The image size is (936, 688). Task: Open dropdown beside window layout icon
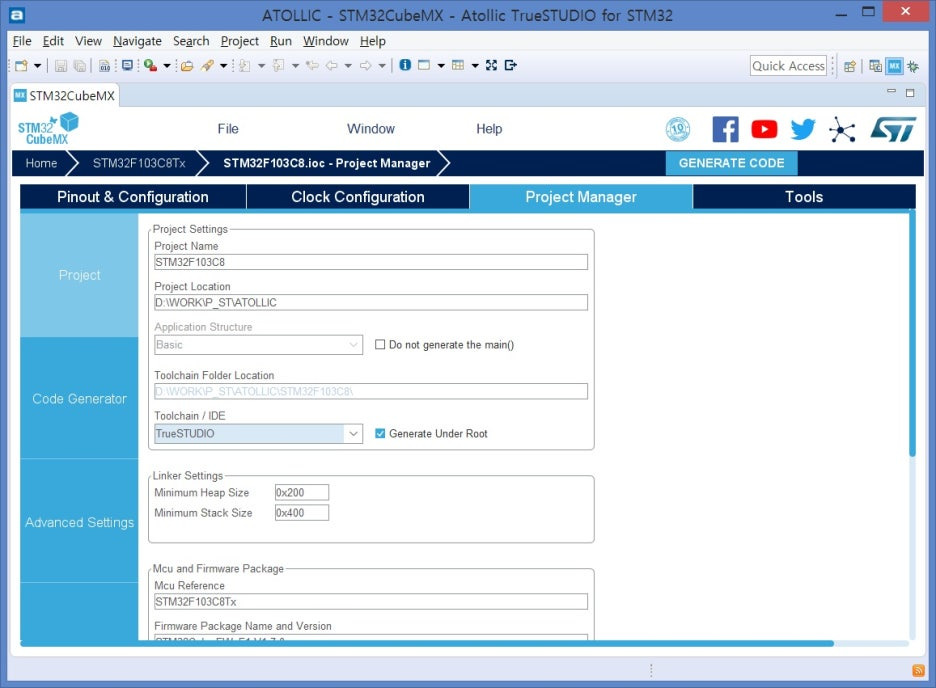pyautogui.click(x=441, y=66)
